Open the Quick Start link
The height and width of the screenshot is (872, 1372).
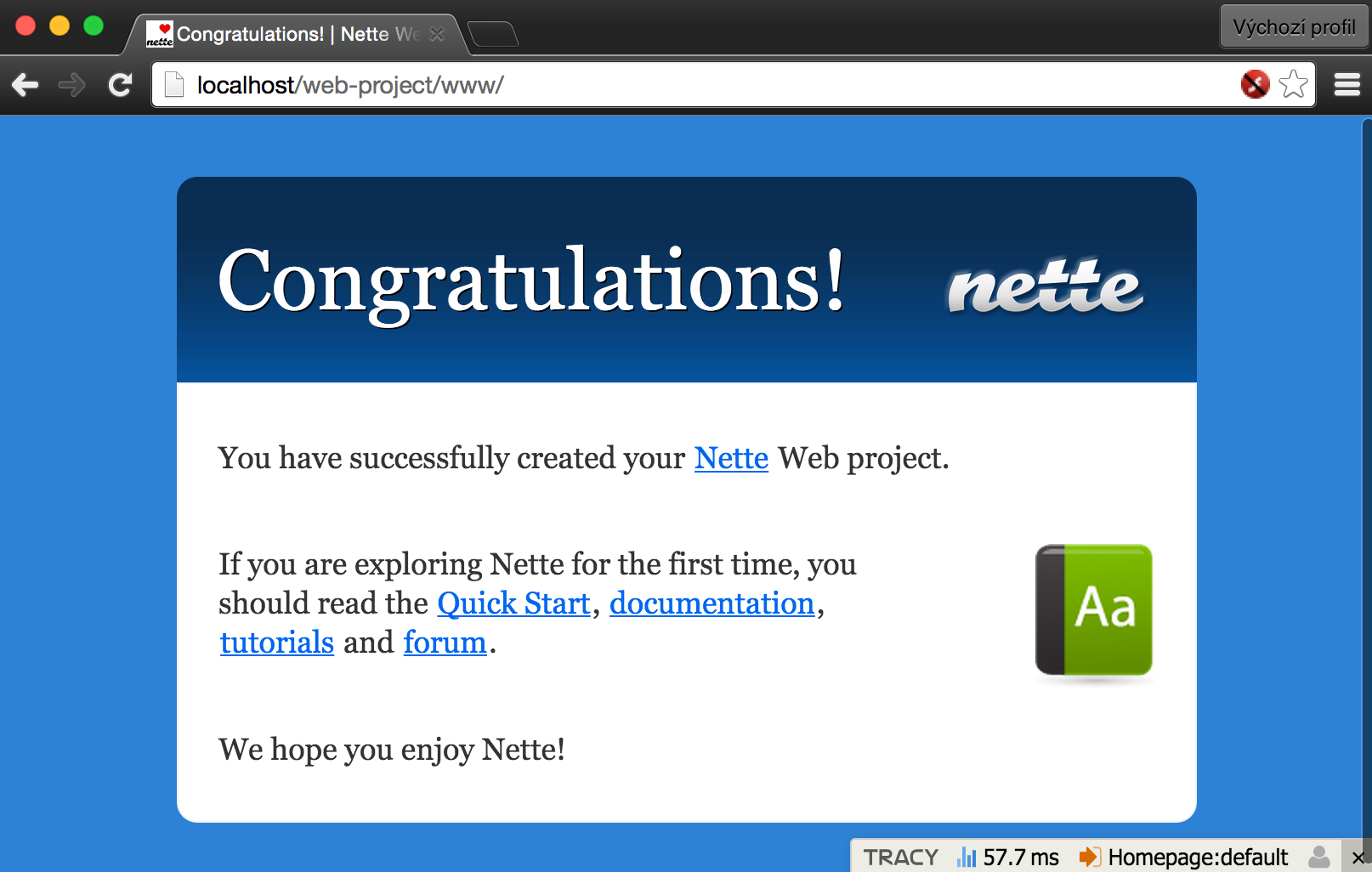513,603
